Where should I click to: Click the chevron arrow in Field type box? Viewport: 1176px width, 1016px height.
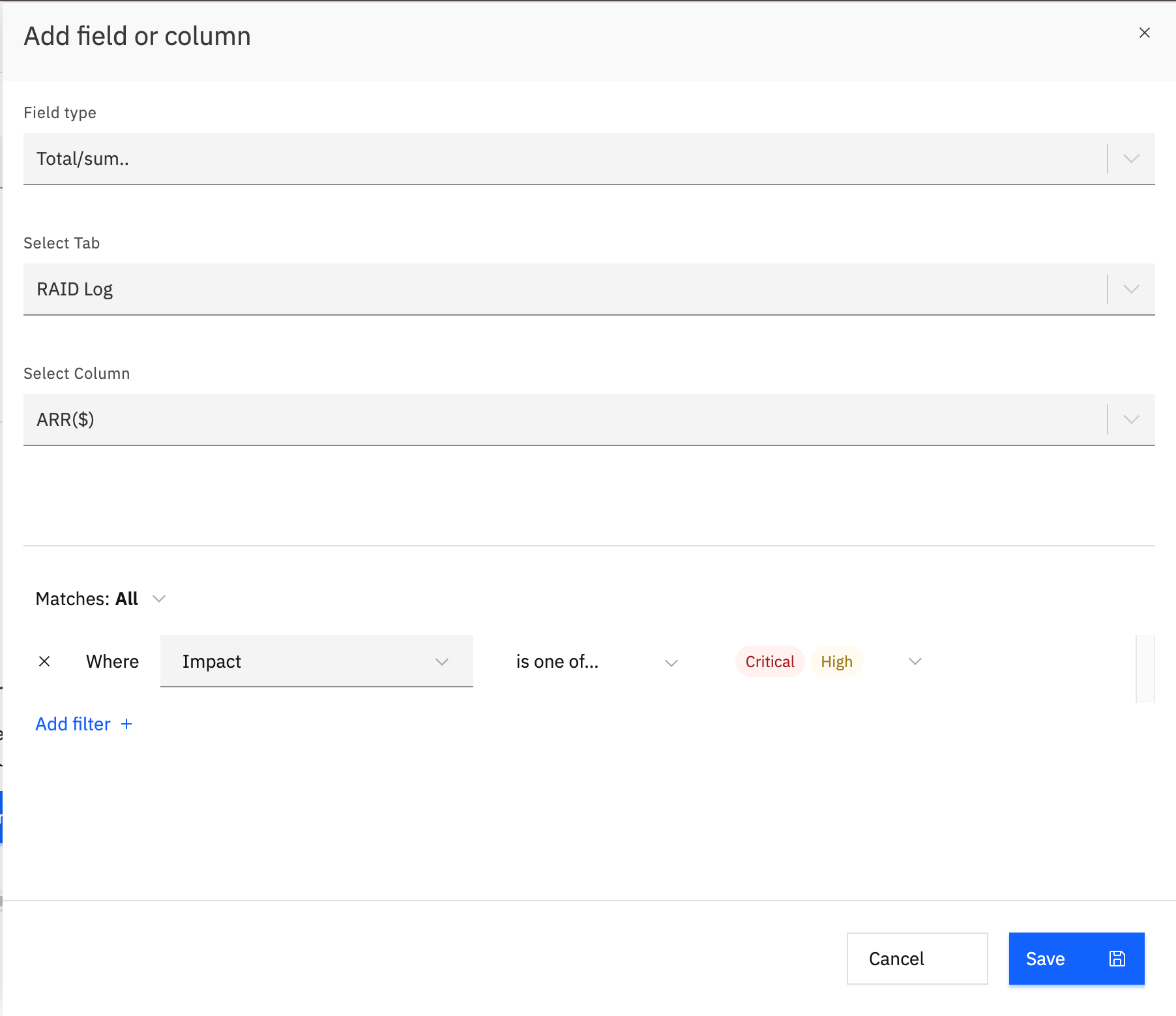[1131, 158]
